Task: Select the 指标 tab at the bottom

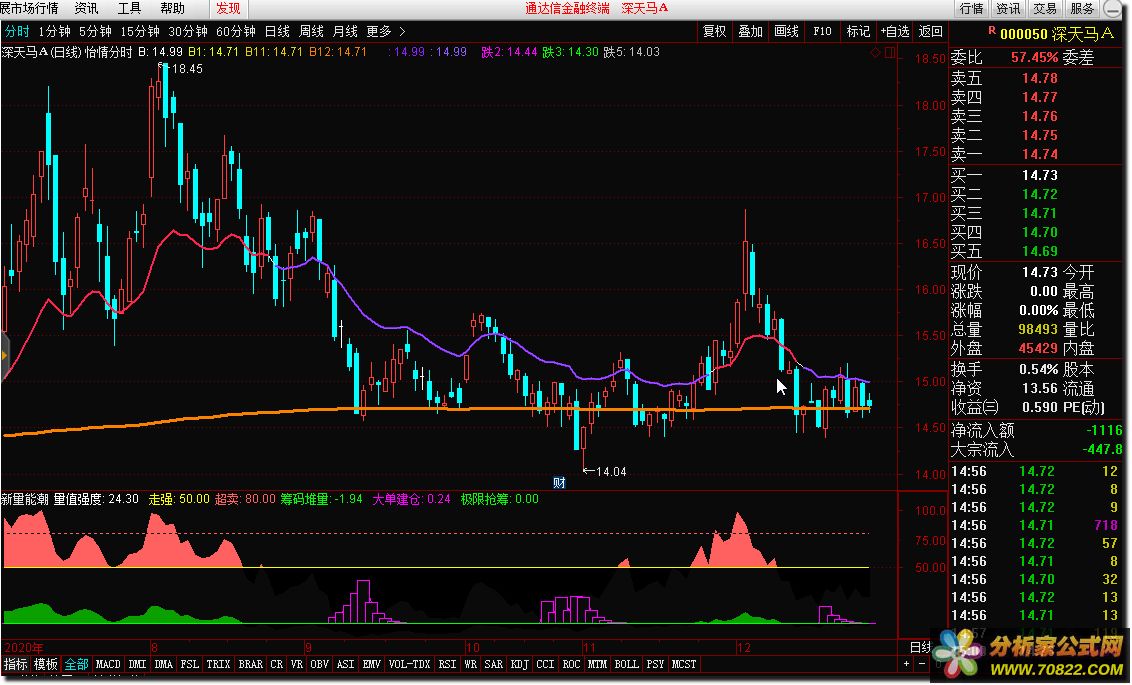Action: click(15, 664)
